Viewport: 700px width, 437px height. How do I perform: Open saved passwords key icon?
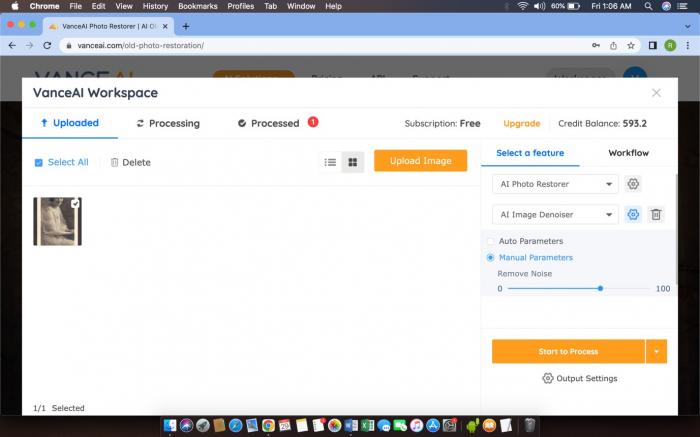coord(596,46)
